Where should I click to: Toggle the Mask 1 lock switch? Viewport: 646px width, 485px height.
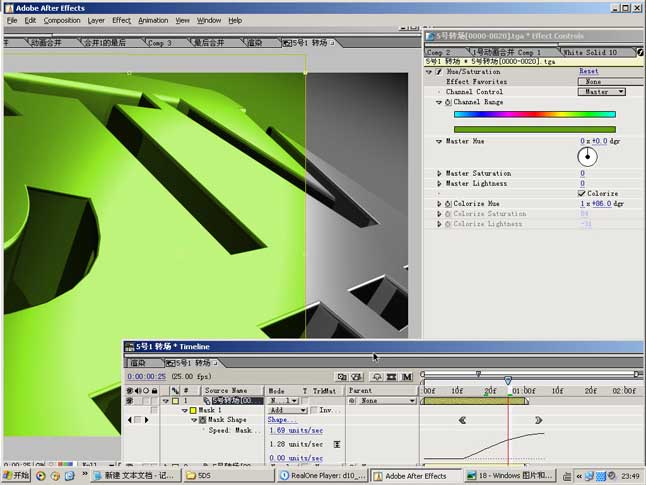tap(154, 410)
